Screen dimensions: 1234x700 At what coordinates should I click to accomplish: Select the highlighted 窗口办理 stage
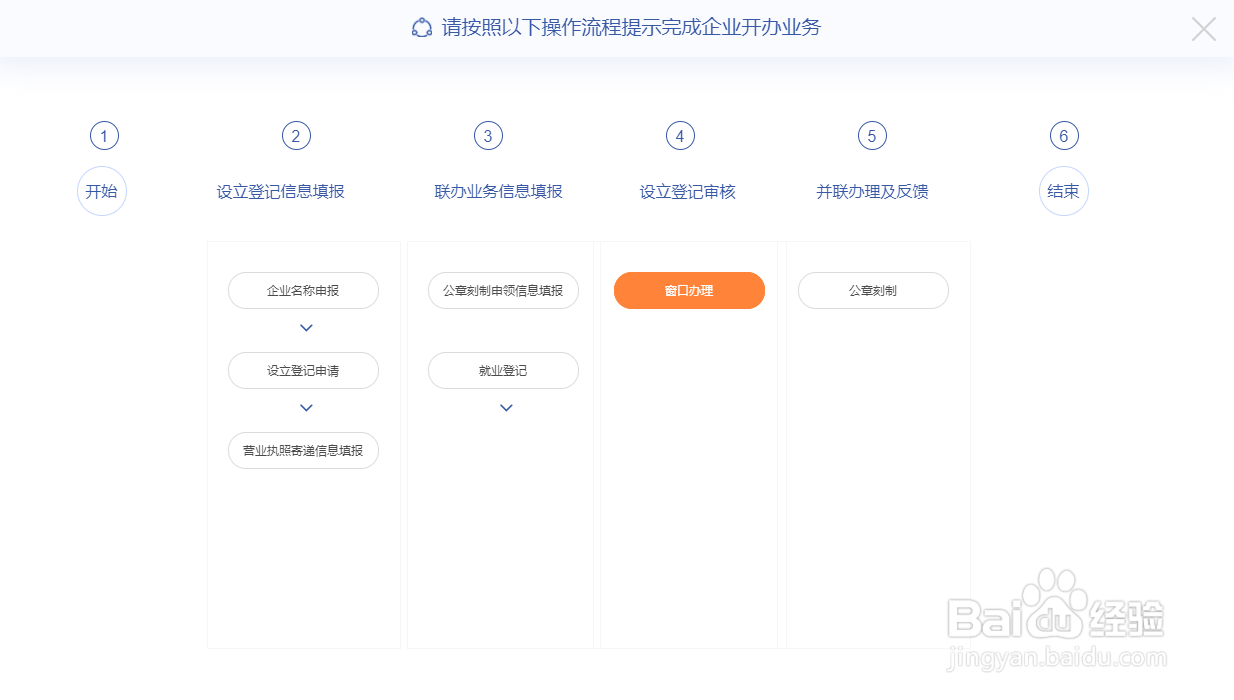click(689, 290)
